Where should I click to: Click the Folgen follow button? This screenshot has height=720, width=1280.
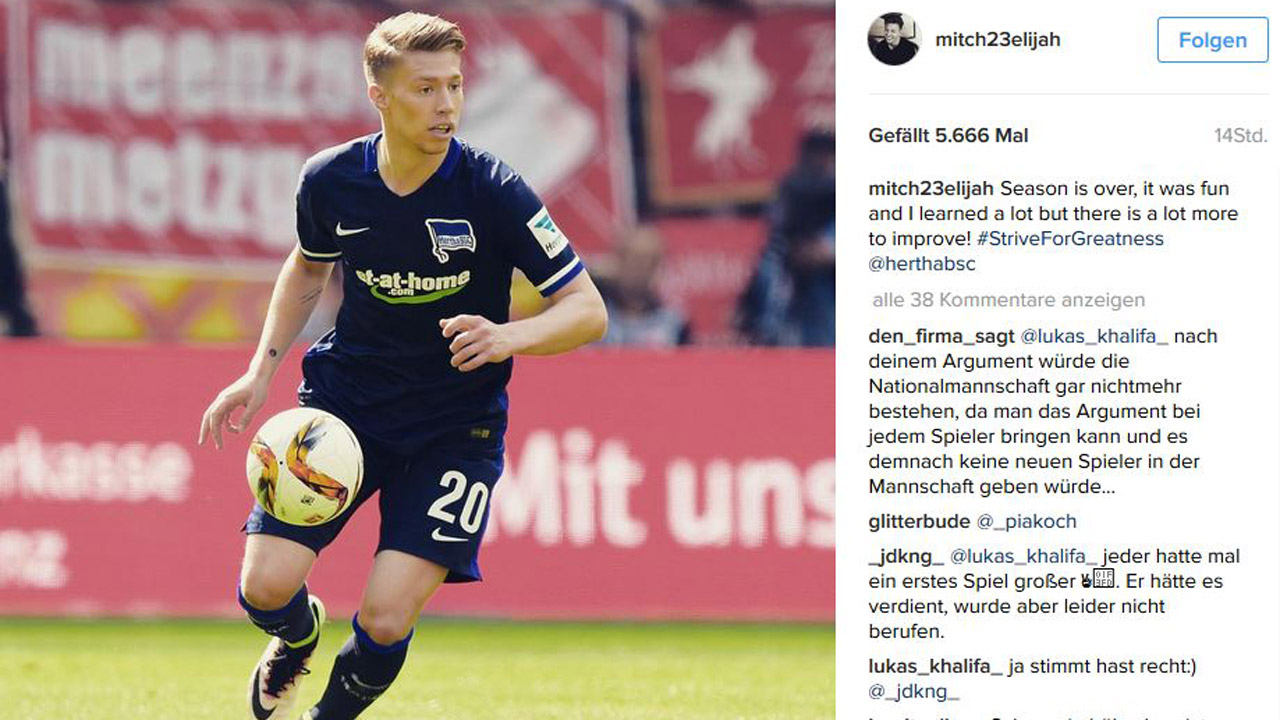(x=1213, y=40)
